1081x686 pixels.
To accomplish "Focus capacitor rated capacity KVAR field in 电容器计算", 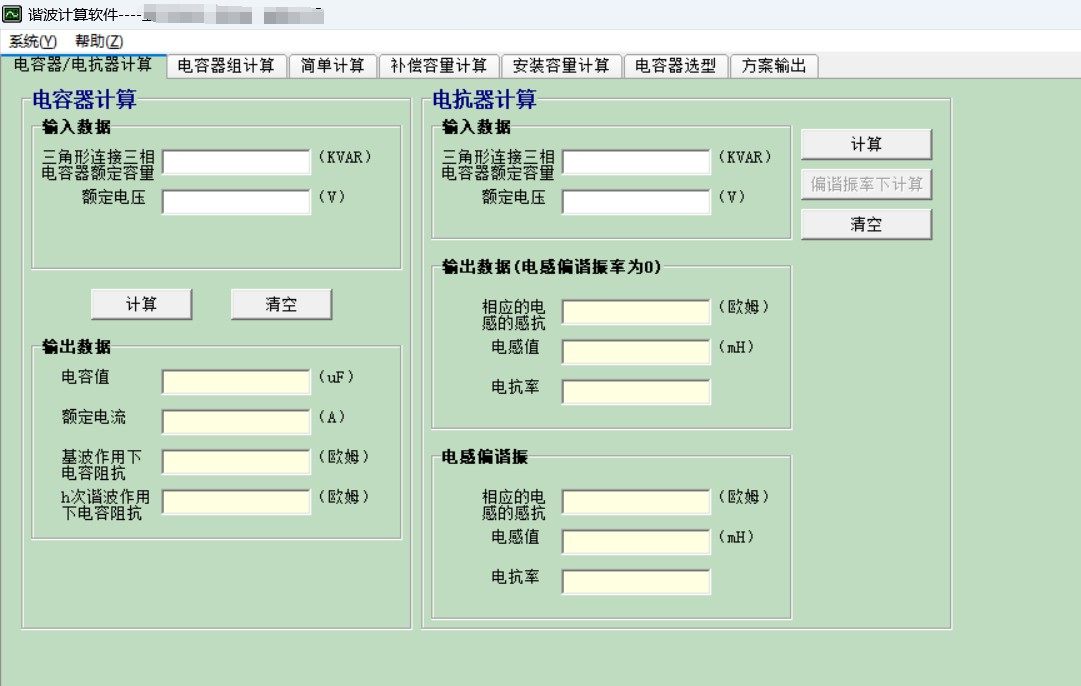I will point(236,162).
